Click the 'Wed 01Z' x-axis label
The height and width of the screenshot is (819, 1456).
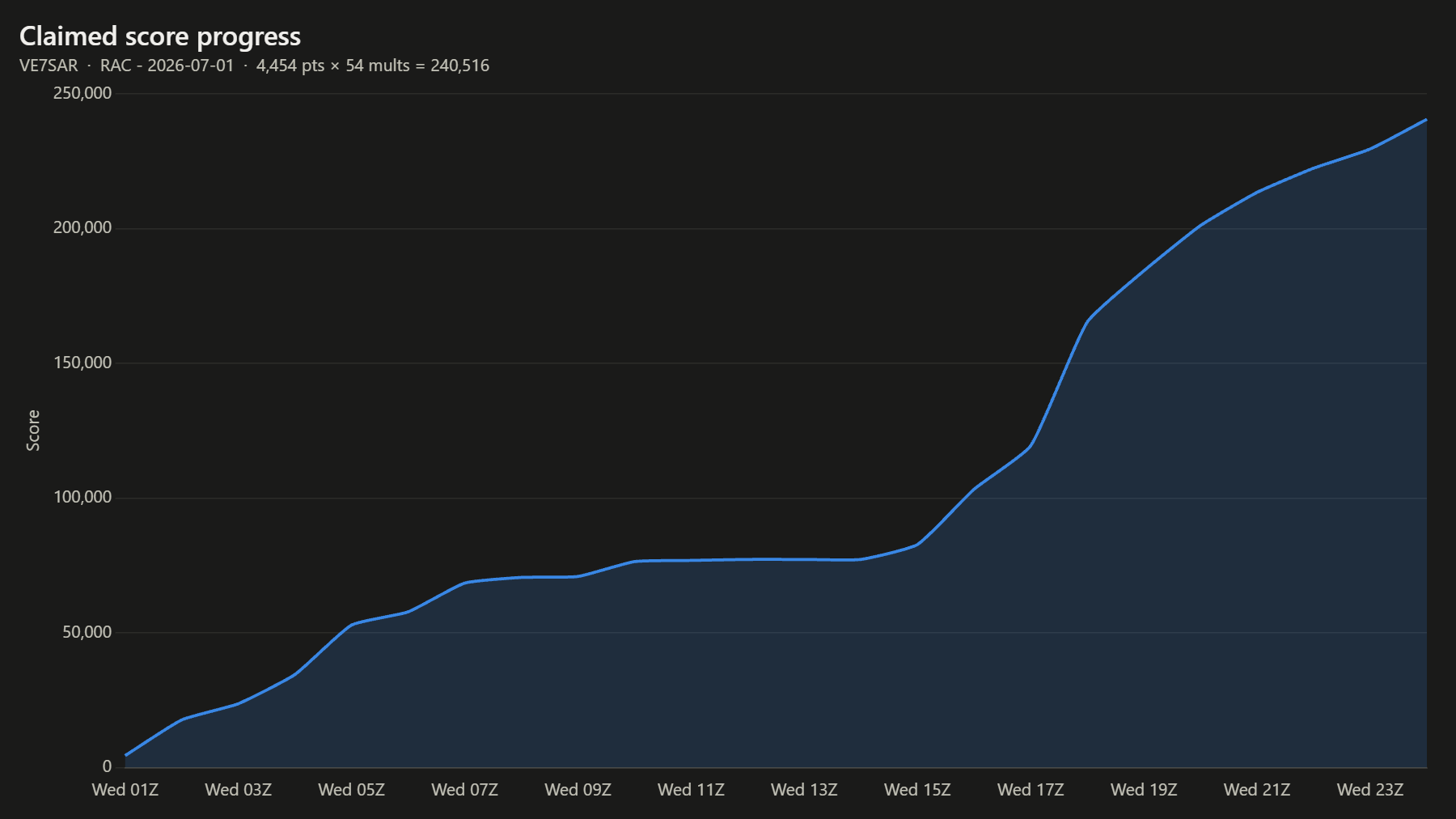pyautogui.click(x=125, y=790)
